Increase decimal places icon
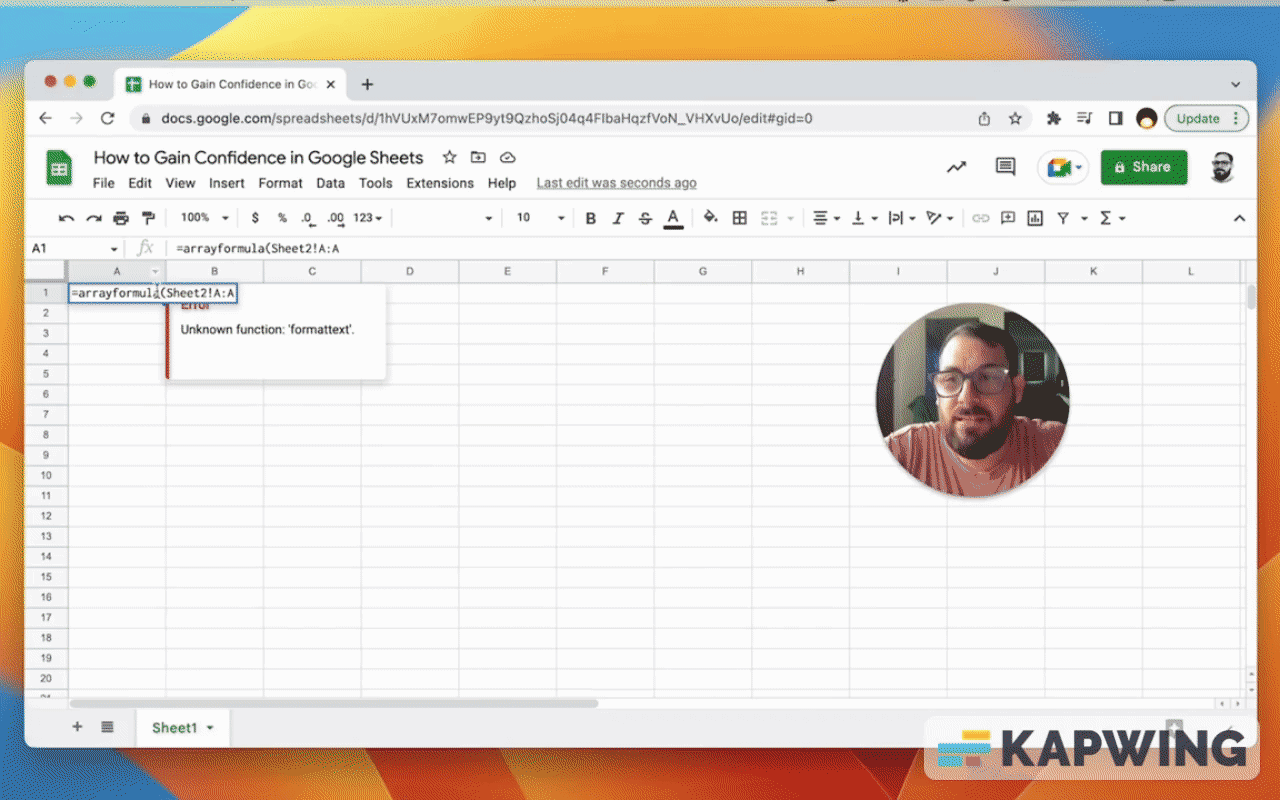 pos(336,218)
